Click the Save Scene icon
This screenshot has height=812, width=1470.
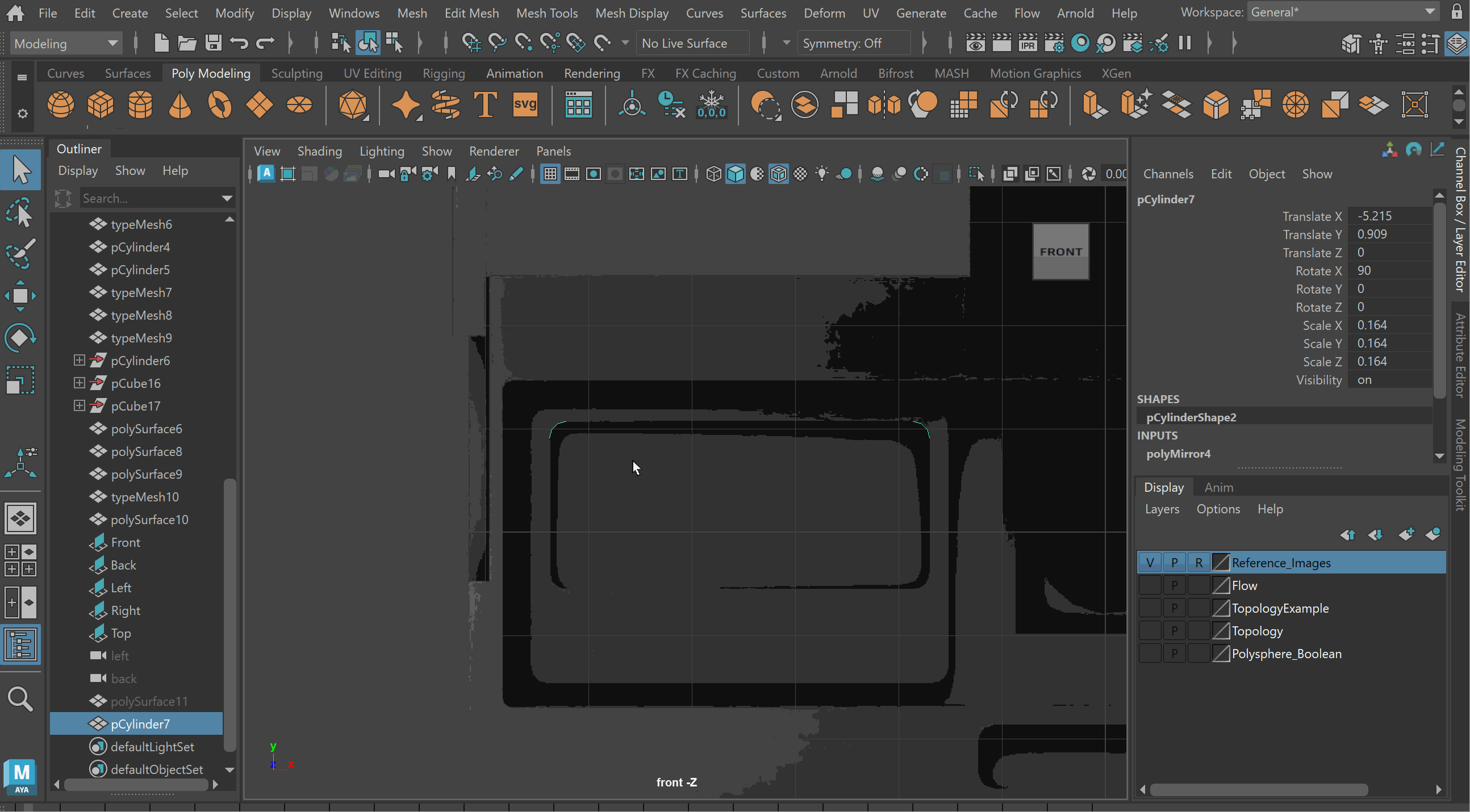(x=214, y=43)
